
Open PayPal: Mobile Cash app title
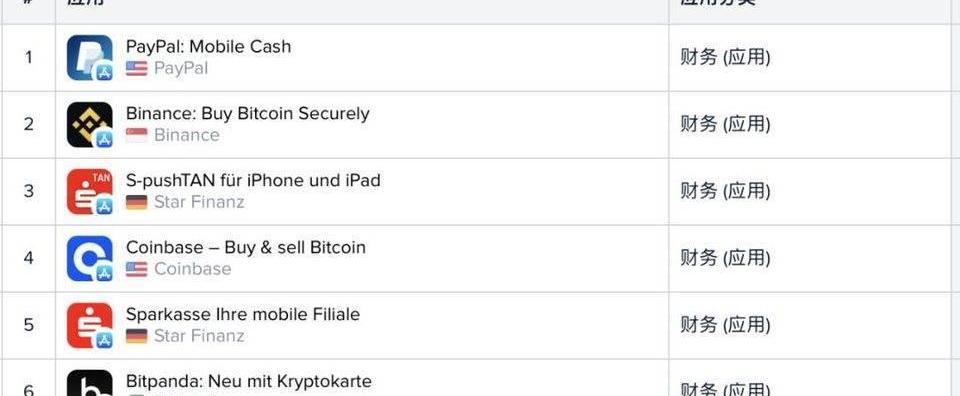click(209, 47)
